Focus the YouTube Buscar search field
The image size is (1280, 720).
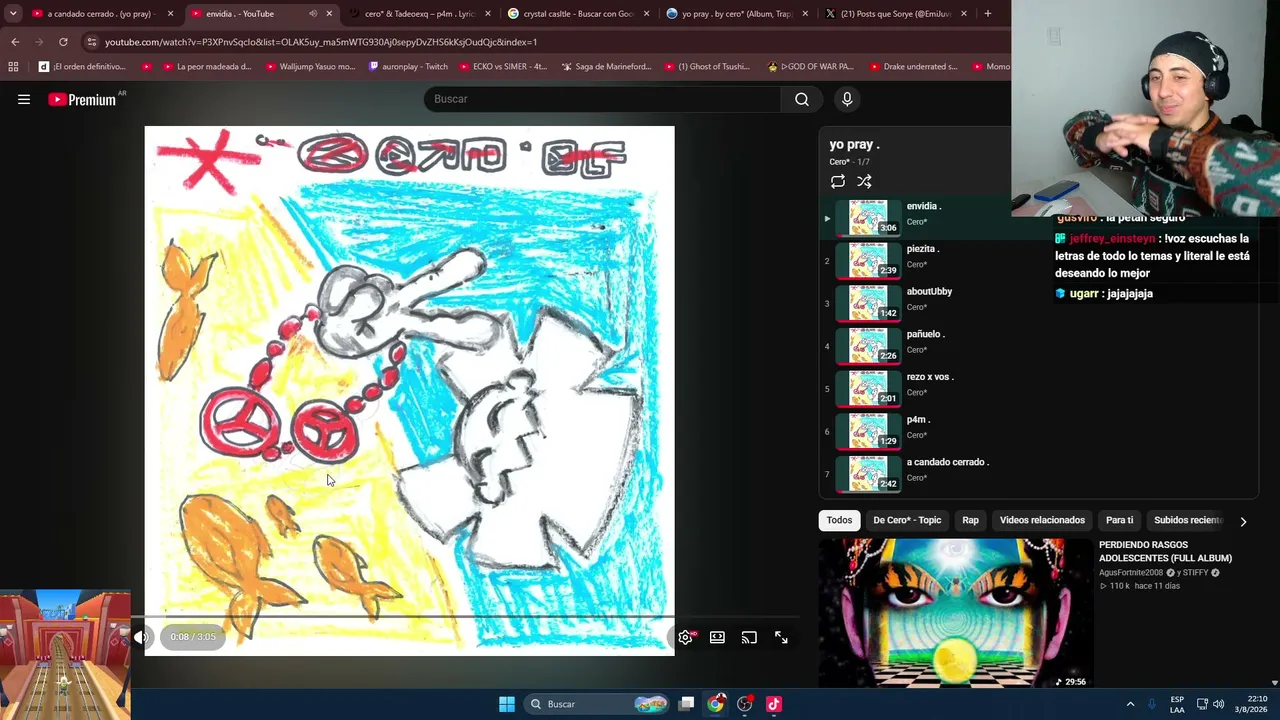coord(603,99)
